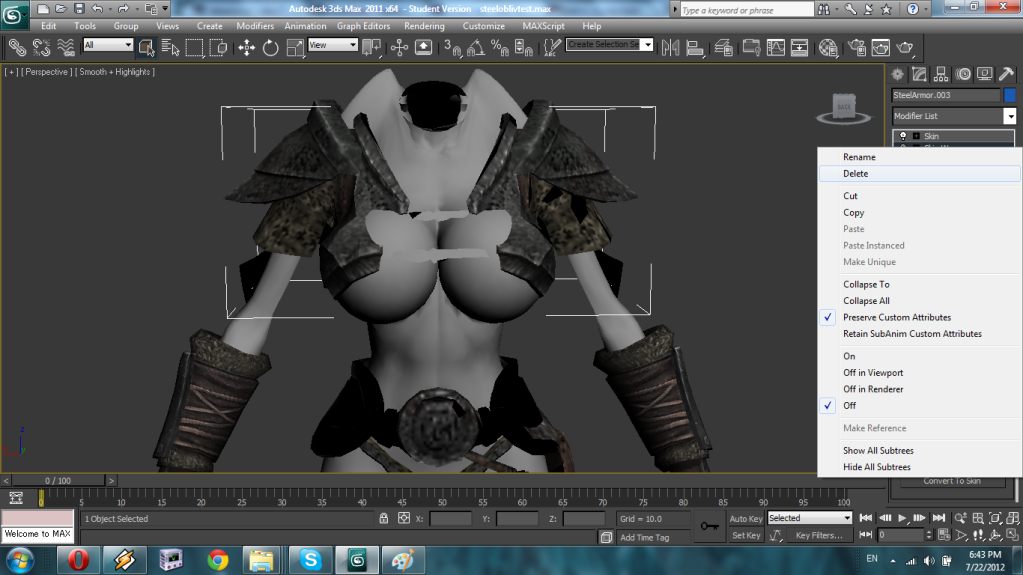Toggle 3D Snaps
This screenshot has height=575, width=1023.
452,48
